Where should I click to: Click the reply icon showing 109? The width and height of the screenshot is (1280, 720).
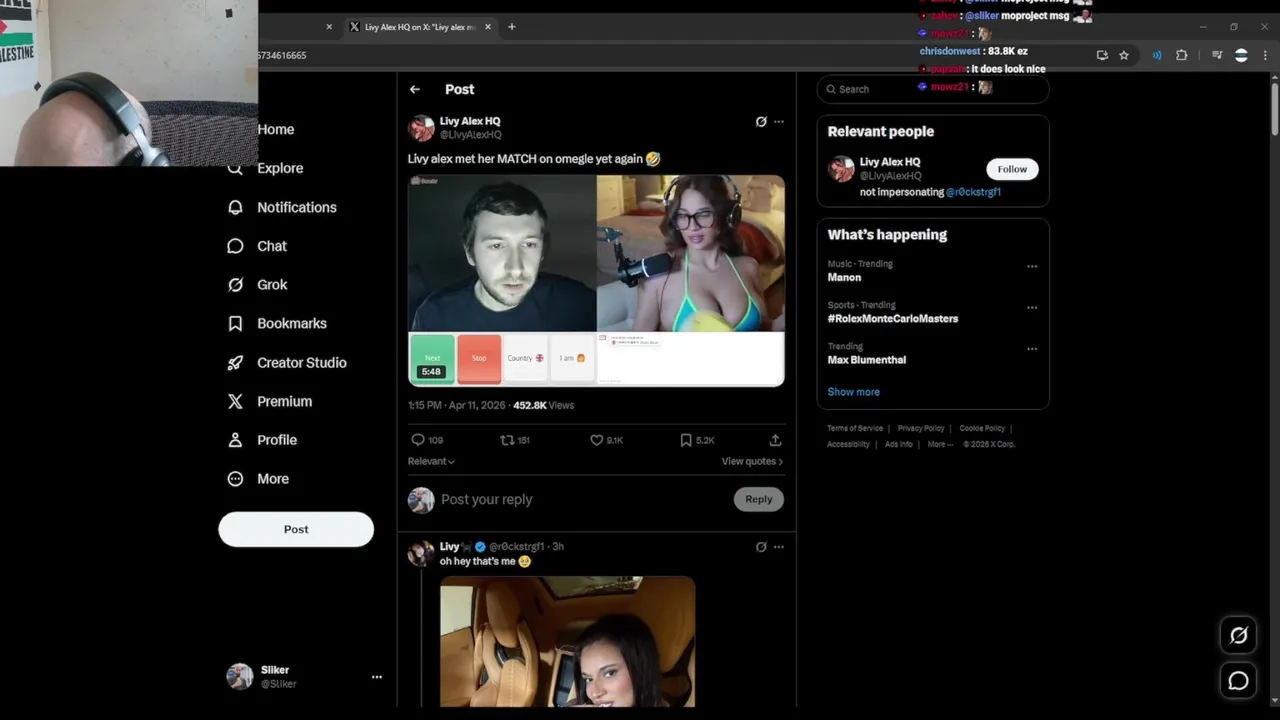point(418,440)
